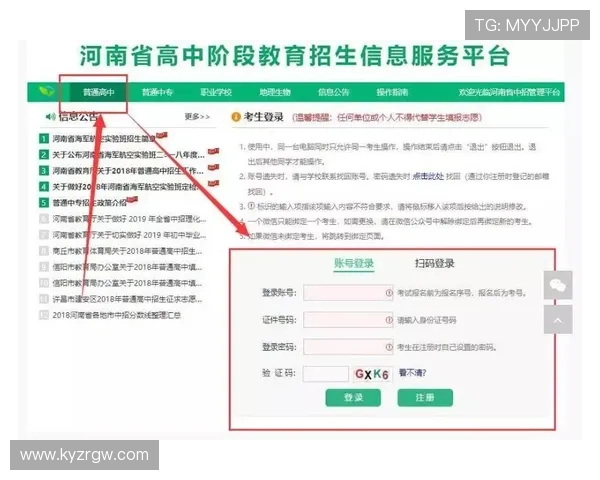Image resolution: width=600 pixels, height=480 pixels.
Task: Click the orange exclamation icon beside 考生登录
Action: [x=236, y=117]
